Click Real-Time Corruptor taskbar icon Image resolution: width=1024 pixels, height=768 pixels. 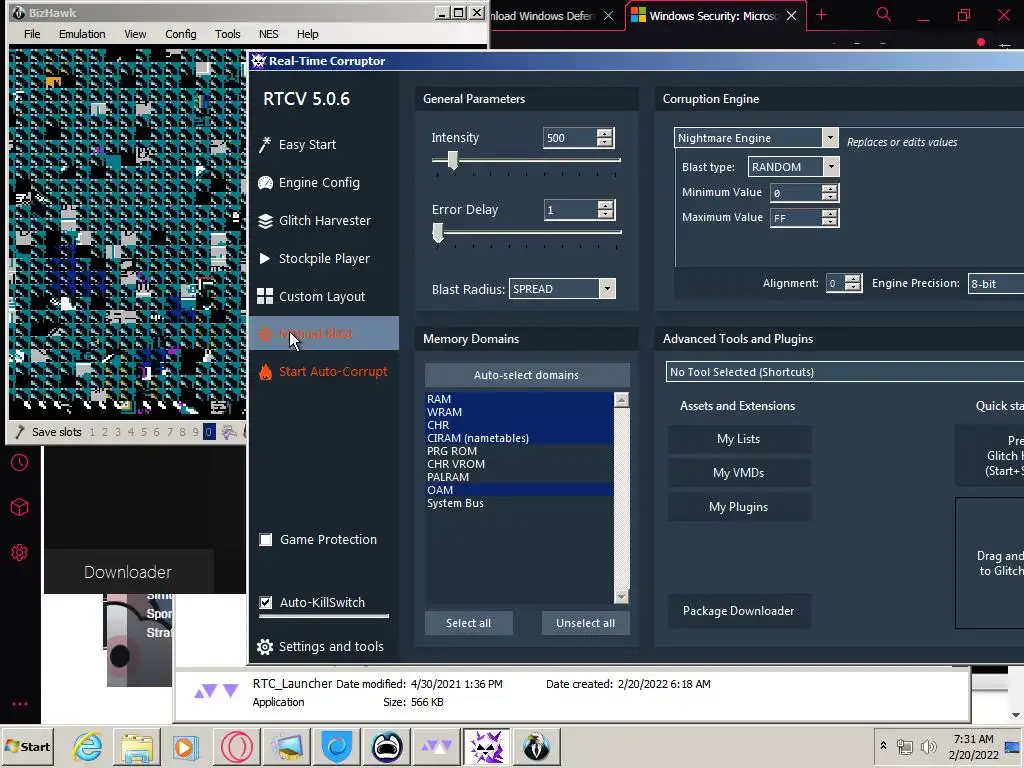tap(487, 746)
